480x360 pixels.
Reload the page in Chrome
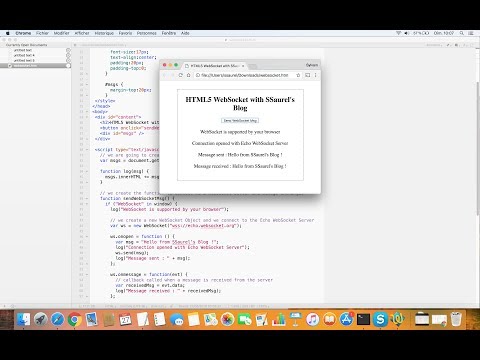click(x=180, y=75)
